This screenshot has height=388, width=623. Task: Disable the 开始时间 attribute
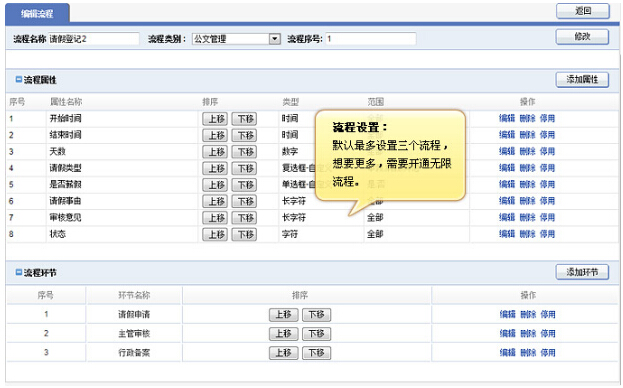point(547,118)
